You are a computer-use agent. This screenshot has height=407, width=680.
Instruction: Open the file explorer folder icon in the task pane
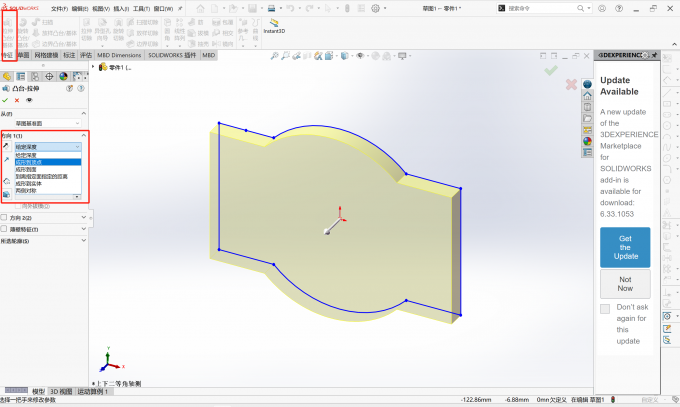pos(587,118)
